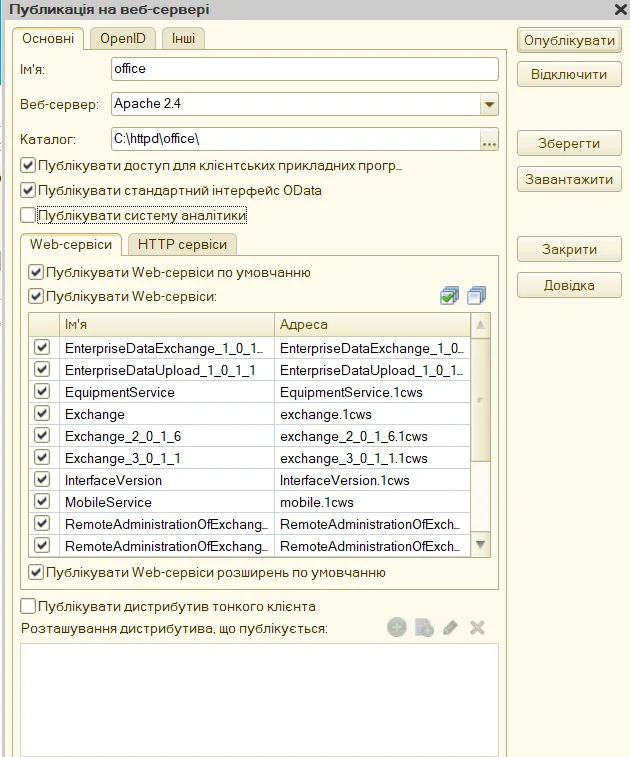Uncheck the EquipmentService web service row
Screen dimensions: 630x757
coord(42,392)
